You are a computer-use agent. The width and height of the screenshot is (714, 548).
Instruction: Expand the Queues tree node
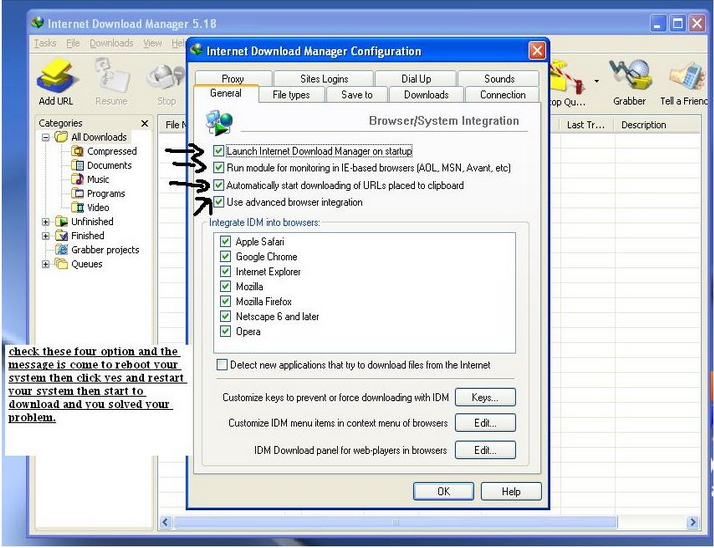coord(46,265)
